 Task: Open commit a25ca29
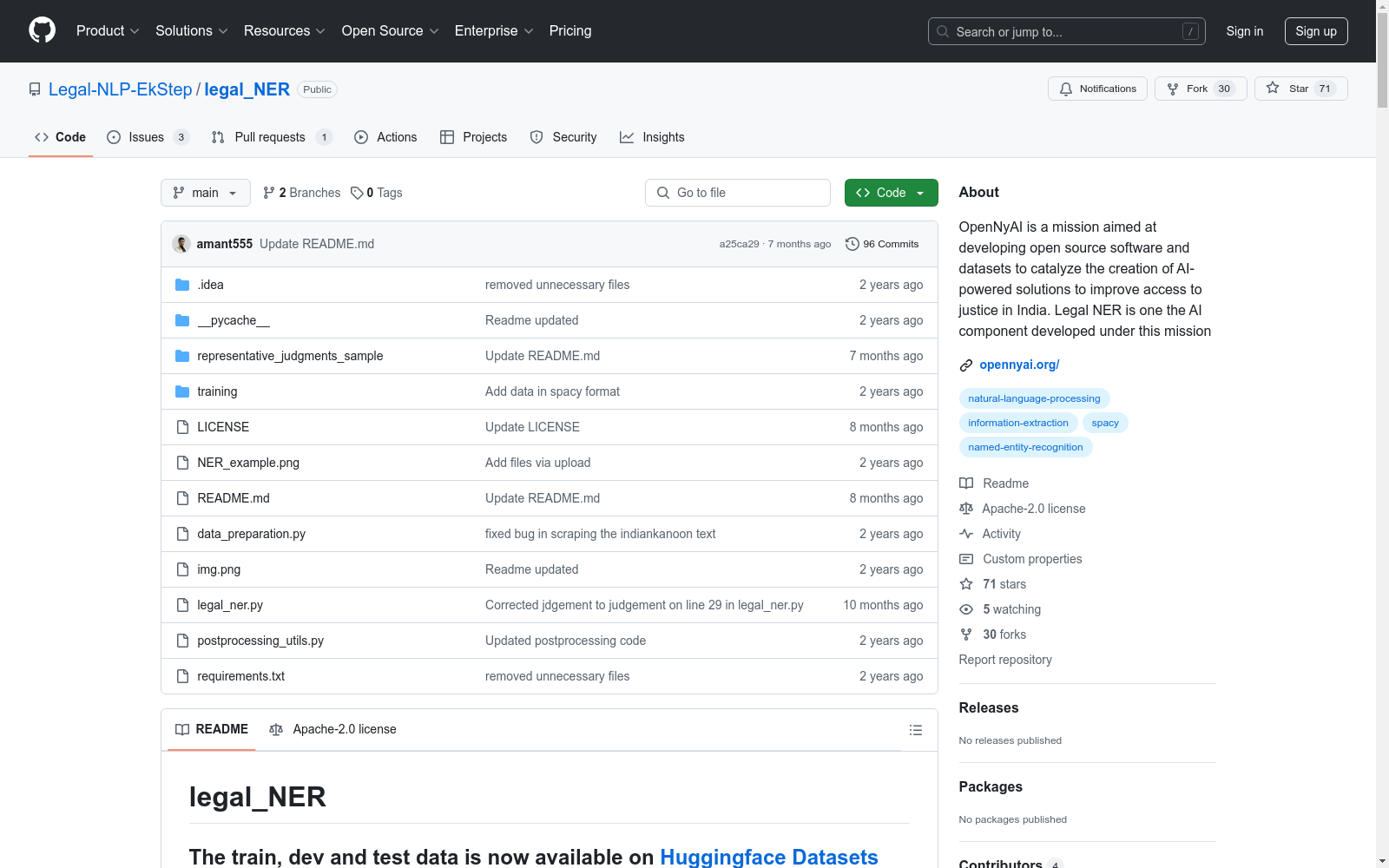(x=739, y=244)
